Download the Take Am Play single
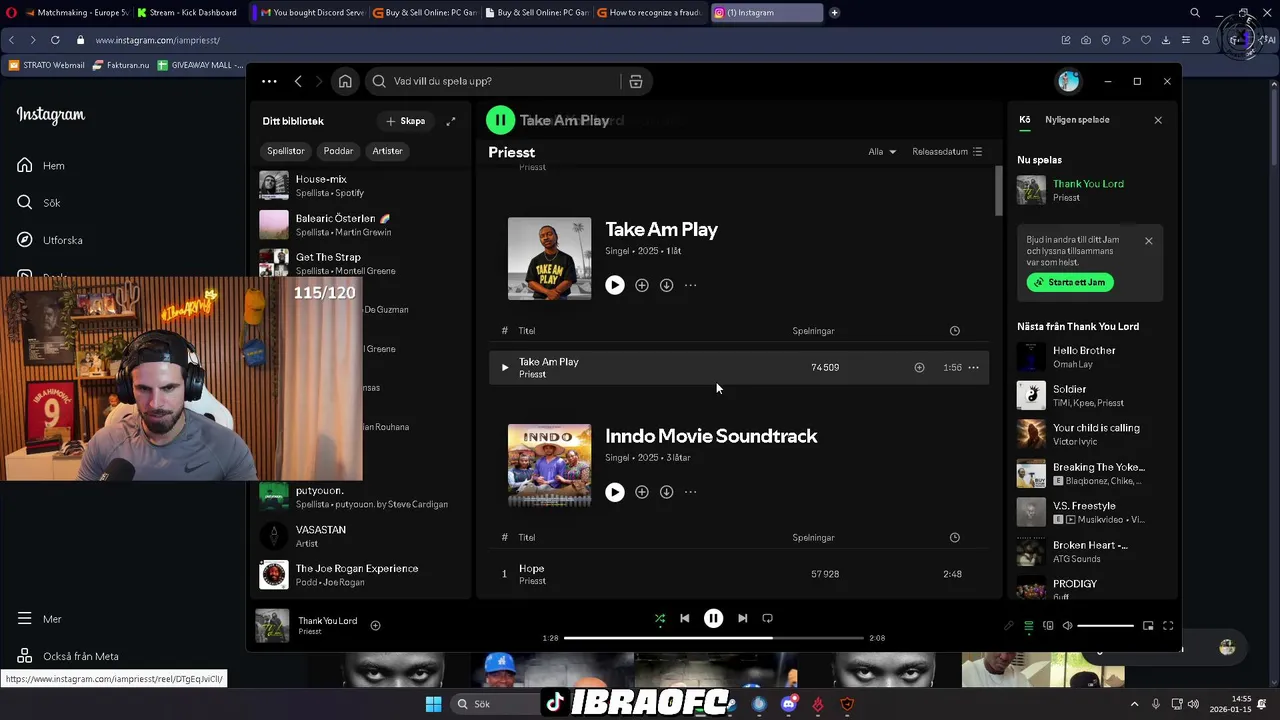 click(666, 285)
